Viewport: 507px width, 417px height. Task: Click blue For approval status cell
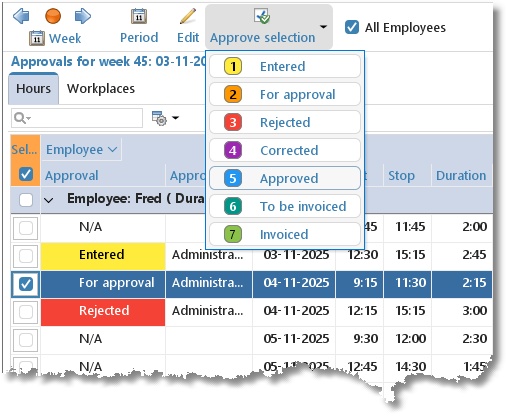(x=103, y=284)
